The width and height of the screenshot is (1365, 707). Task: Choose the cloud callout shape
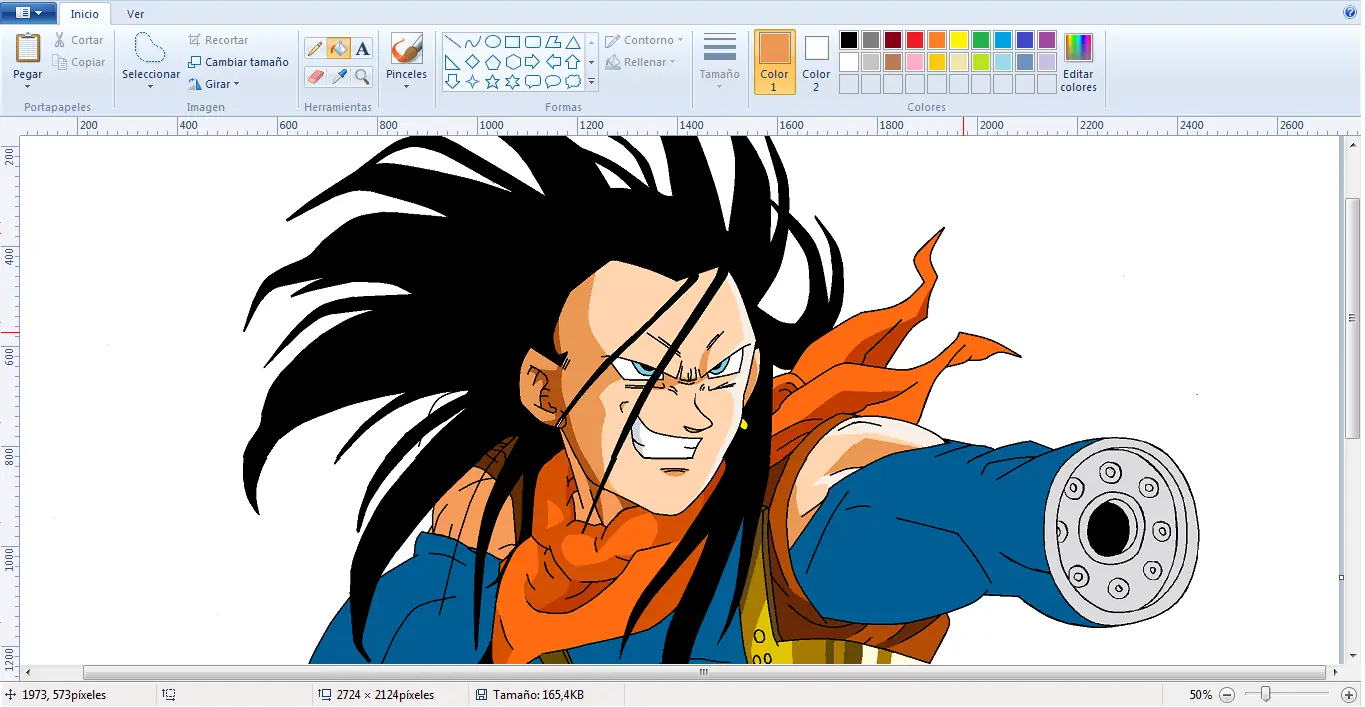click(573, 82)
